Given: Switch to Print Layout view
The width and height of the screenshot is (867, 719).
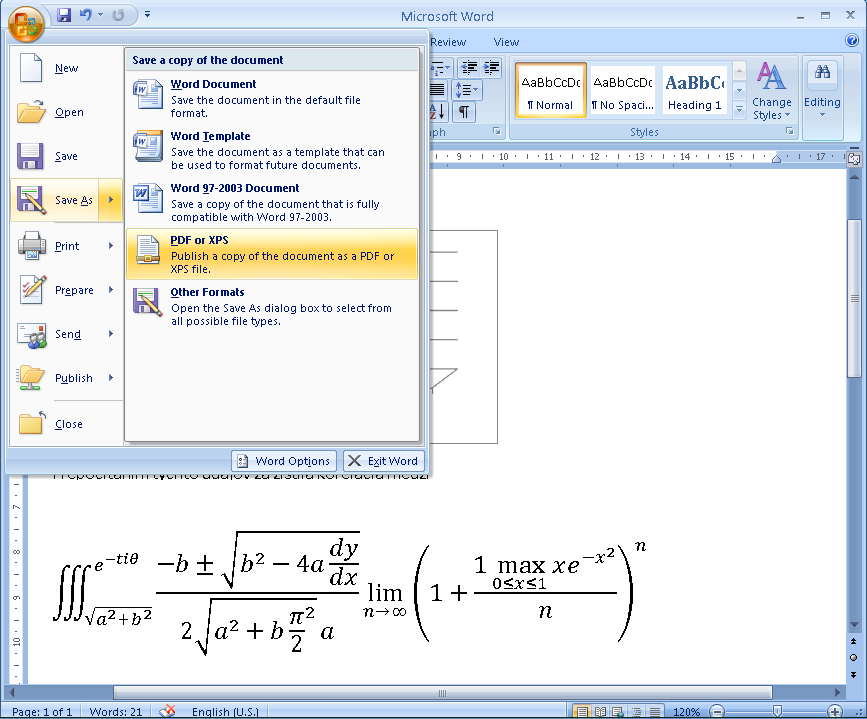Looking at the screenshot, I should pos(581,711).
